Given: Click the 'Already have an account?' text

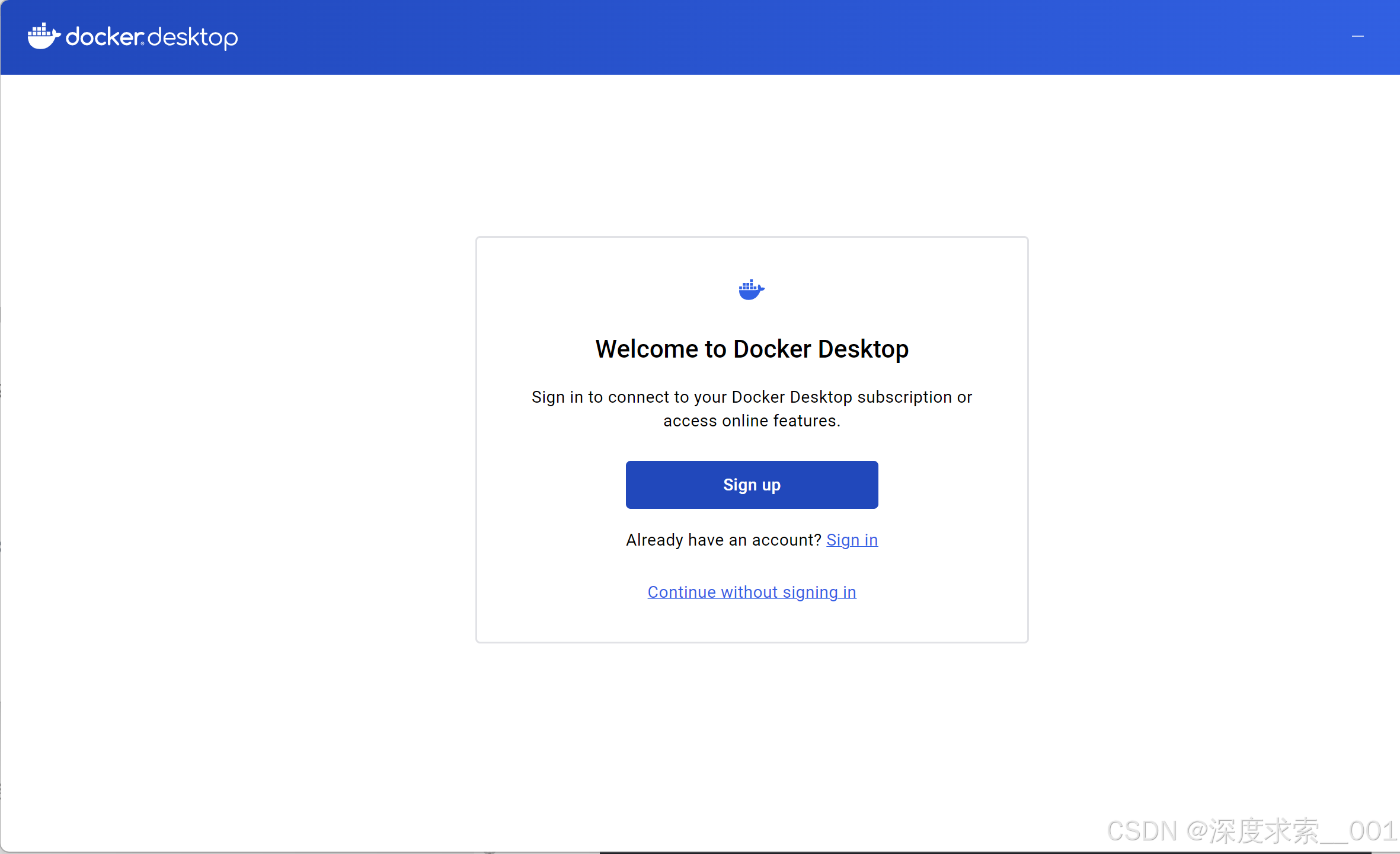Looking at the screenshot, I should click(723, 540).
